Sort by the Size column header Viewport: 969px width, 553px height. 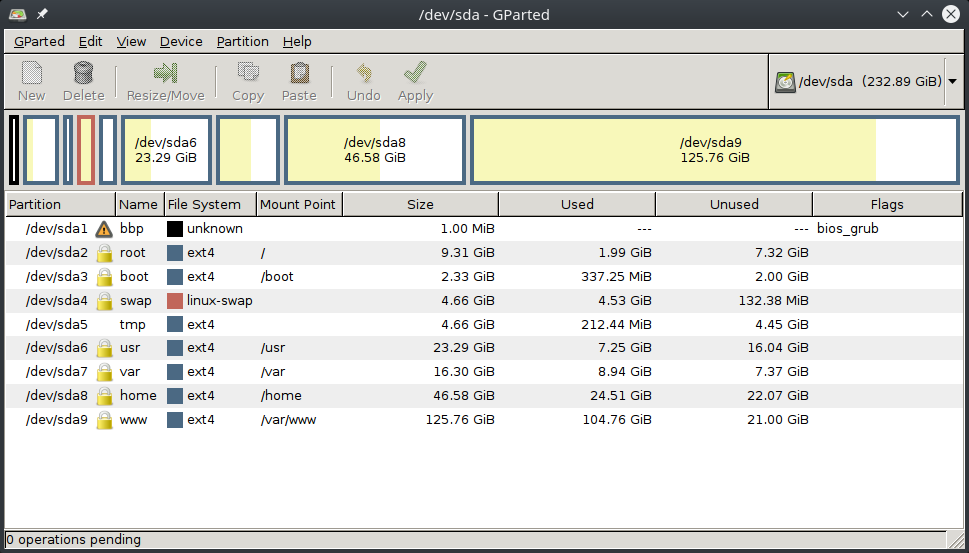click(x=420, y=205)
